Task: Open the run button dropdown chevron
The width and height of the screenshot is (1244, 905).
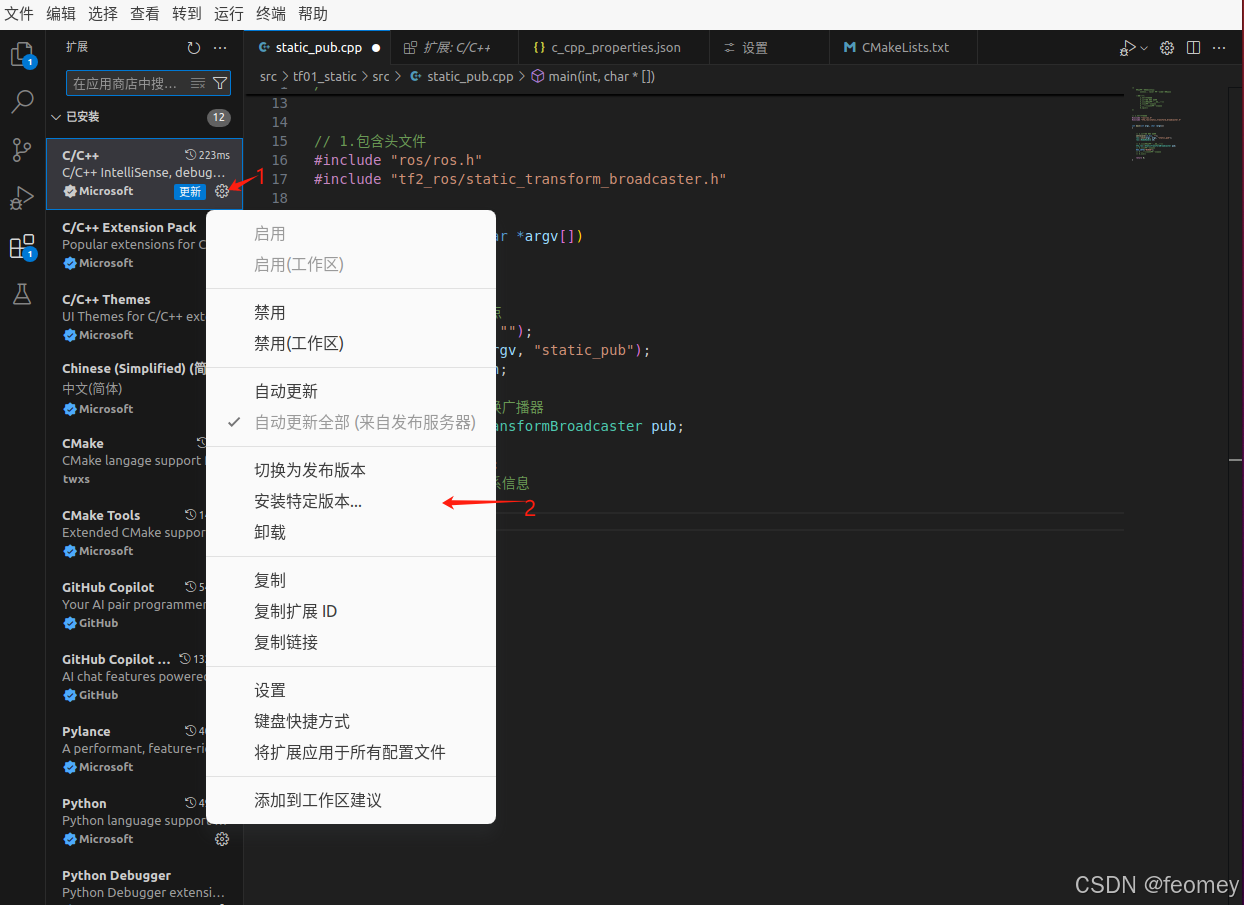Action: 1143,47
